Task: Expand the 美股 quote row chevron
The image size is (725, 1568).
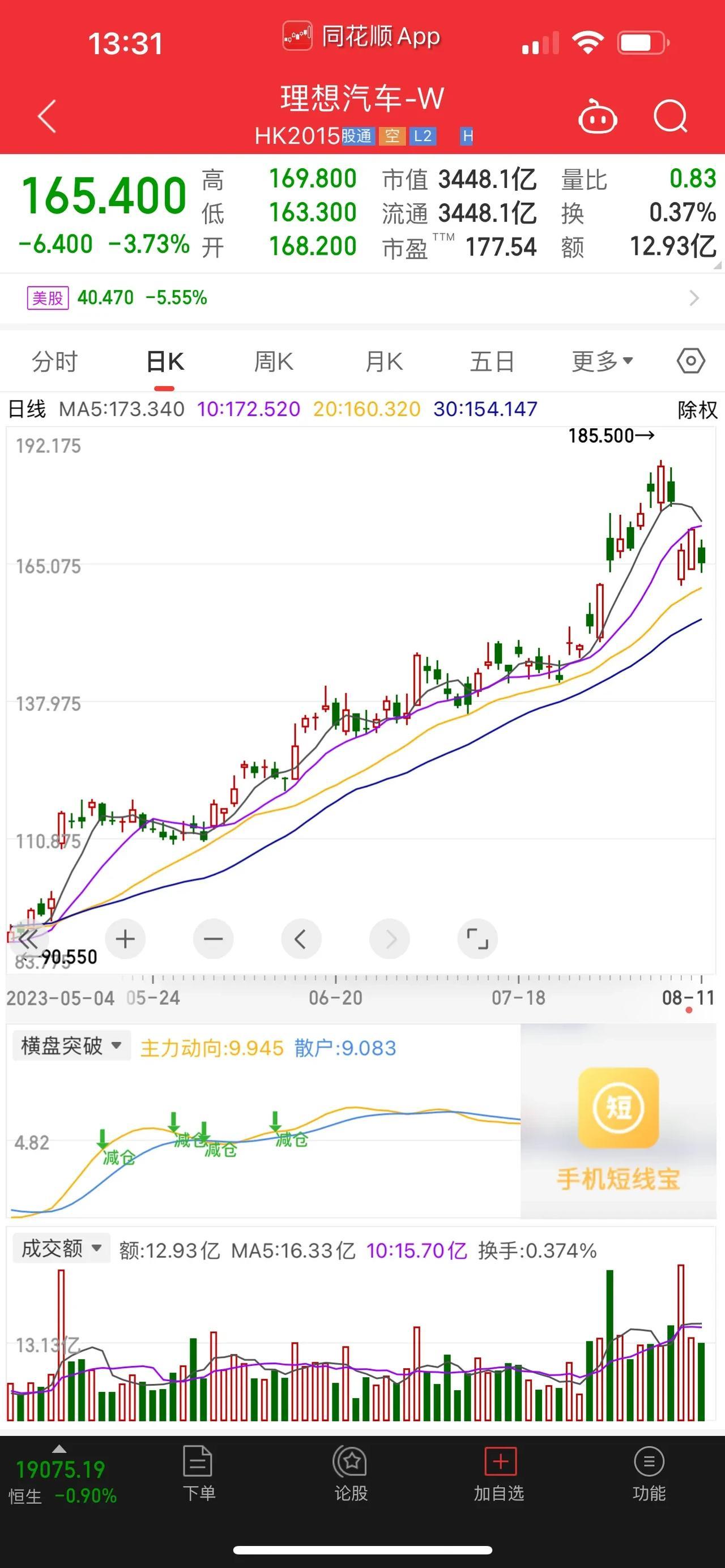Action: (694, 298)
